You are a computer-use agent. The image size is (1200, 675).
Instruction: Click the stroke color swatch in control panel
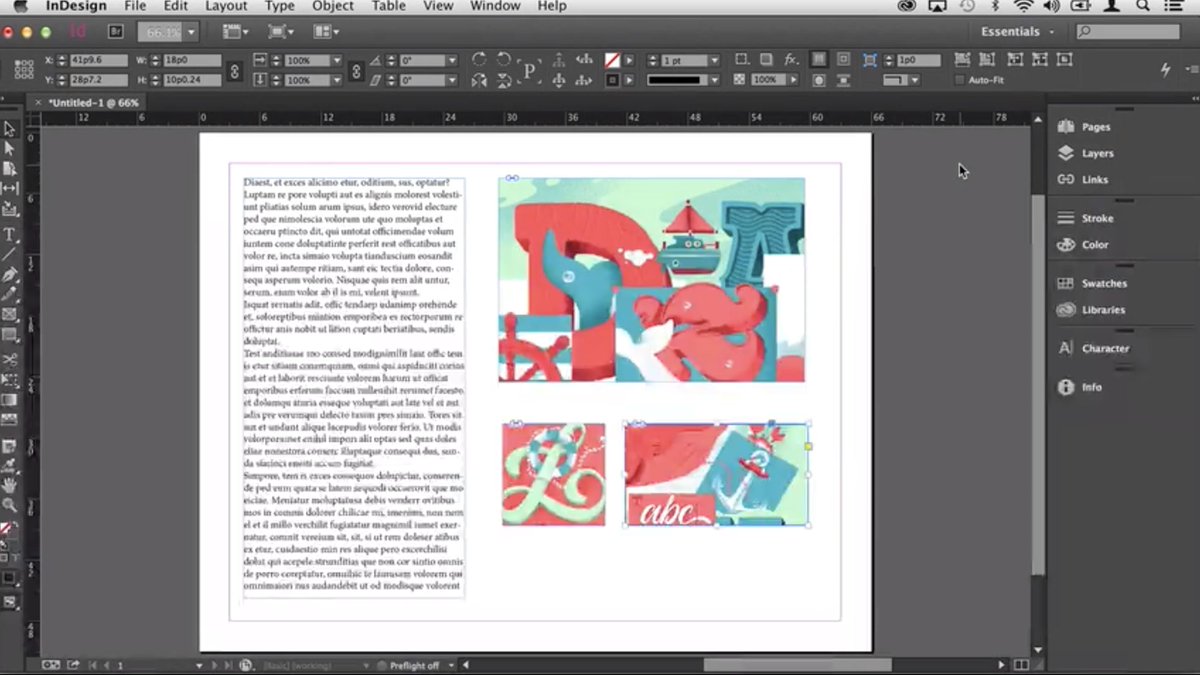611,80
